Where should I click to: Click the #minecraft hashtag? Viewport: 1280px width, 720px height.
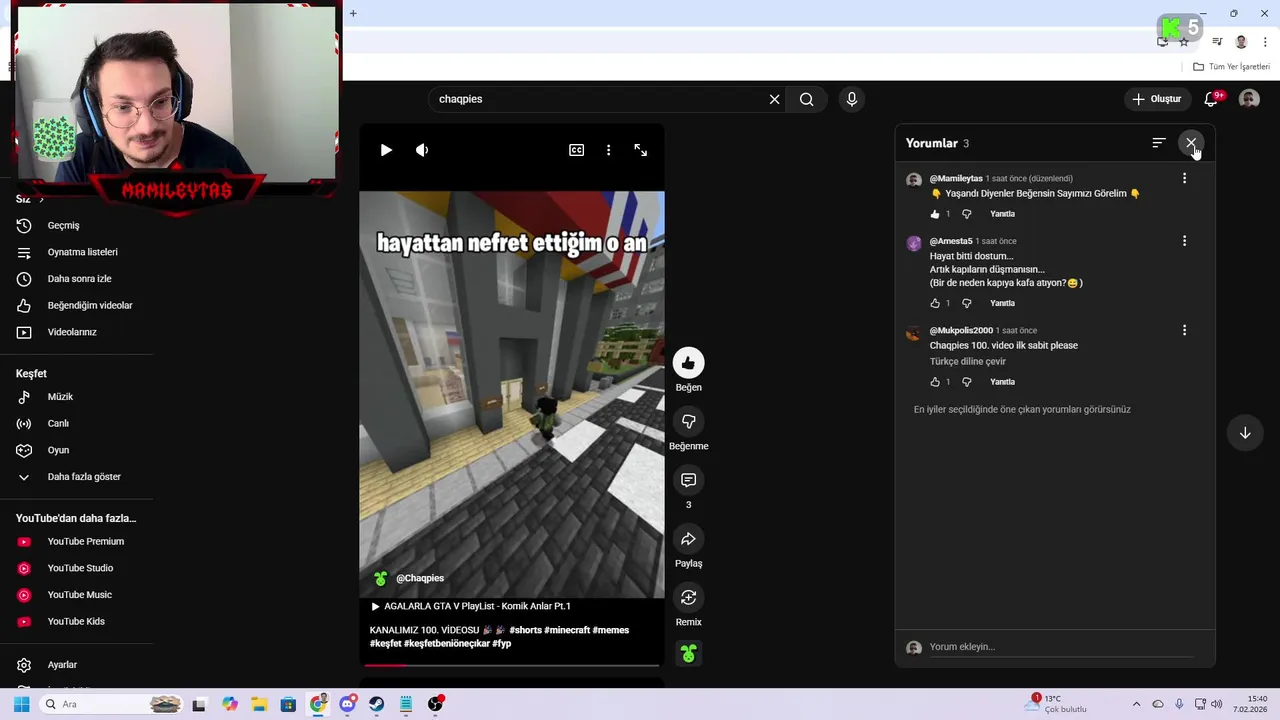click(567, 631)
